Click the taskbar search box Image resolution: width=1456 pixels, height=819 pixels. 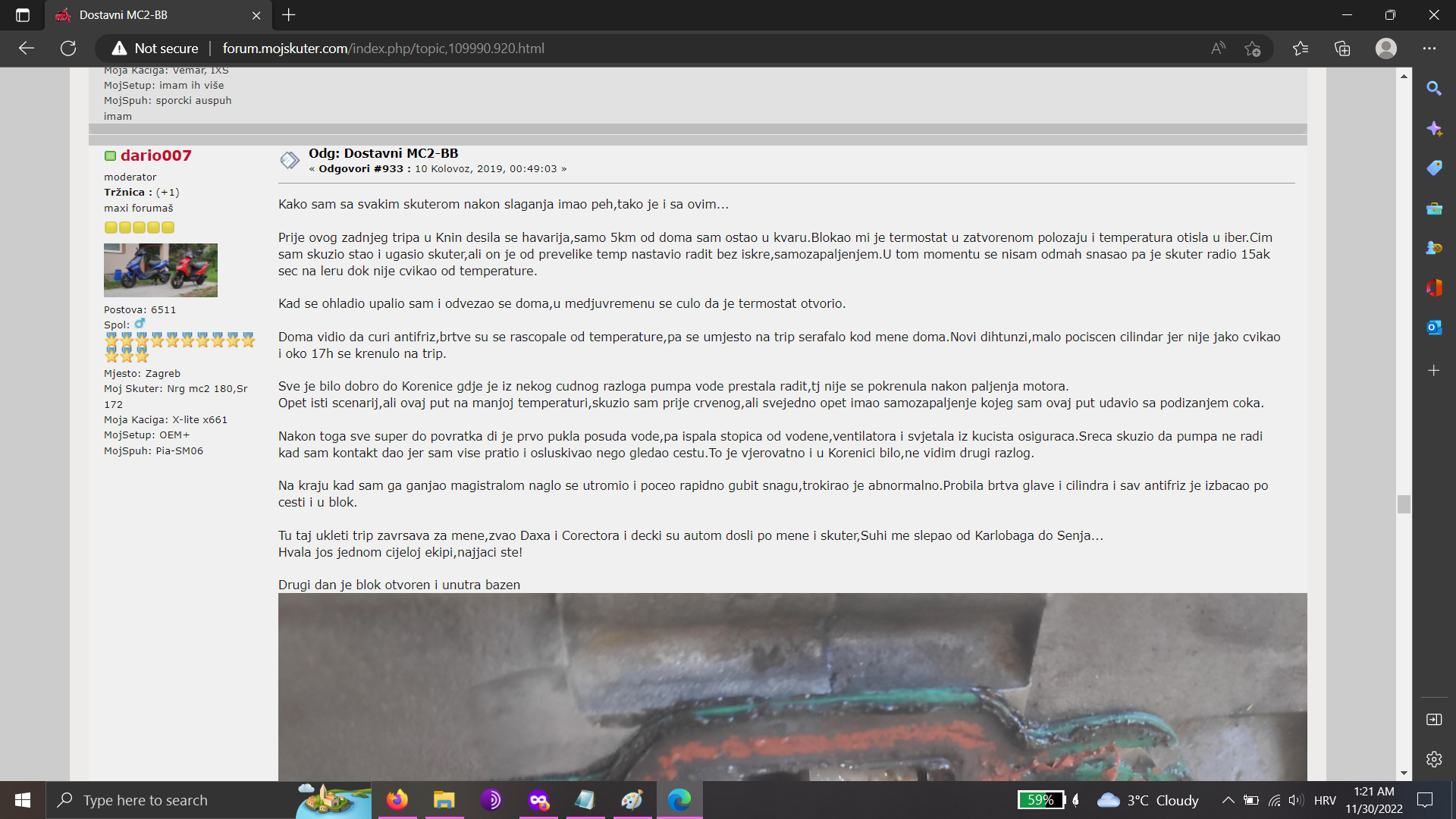pyautogui.click(x=209, y=800)
